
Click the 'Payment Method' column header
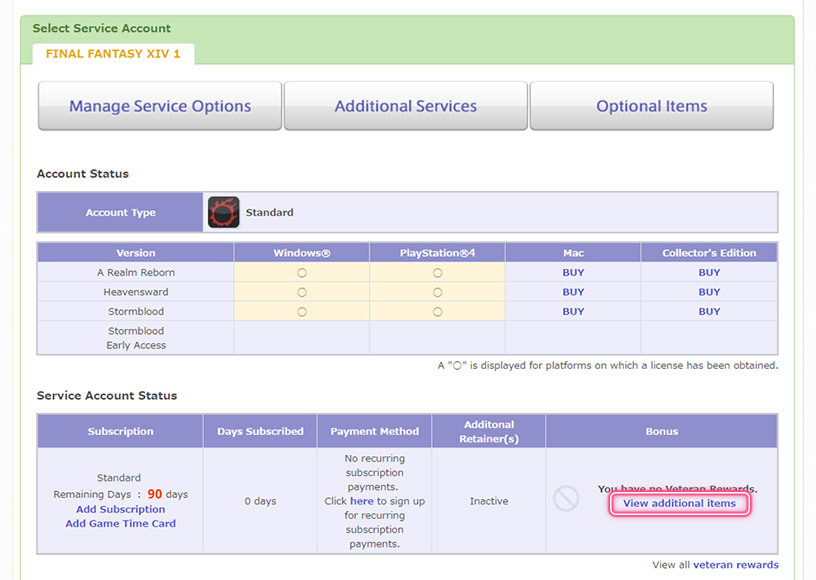click(x=375, y=431)
